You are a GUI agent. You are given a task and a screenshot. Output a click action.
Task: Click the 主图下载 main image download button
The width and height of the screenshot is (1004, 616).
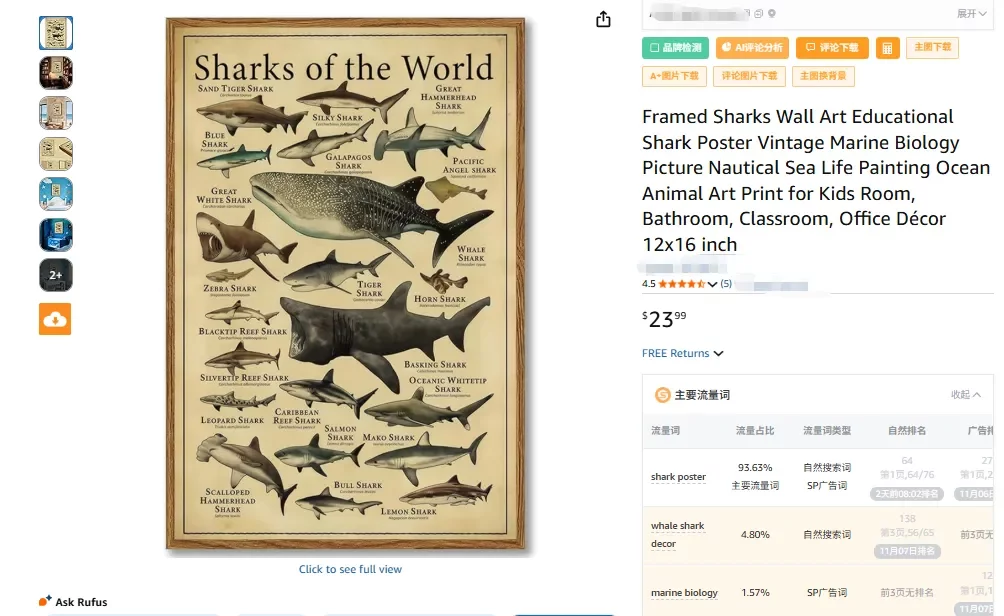click(932, 48)
